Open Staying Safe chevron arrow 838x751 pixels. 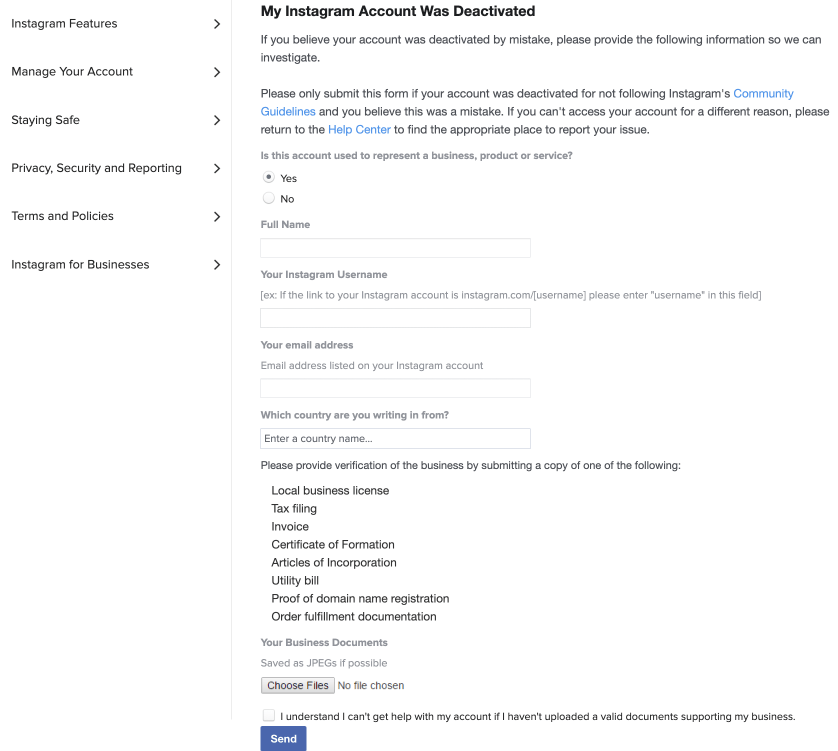pos(216,120)
